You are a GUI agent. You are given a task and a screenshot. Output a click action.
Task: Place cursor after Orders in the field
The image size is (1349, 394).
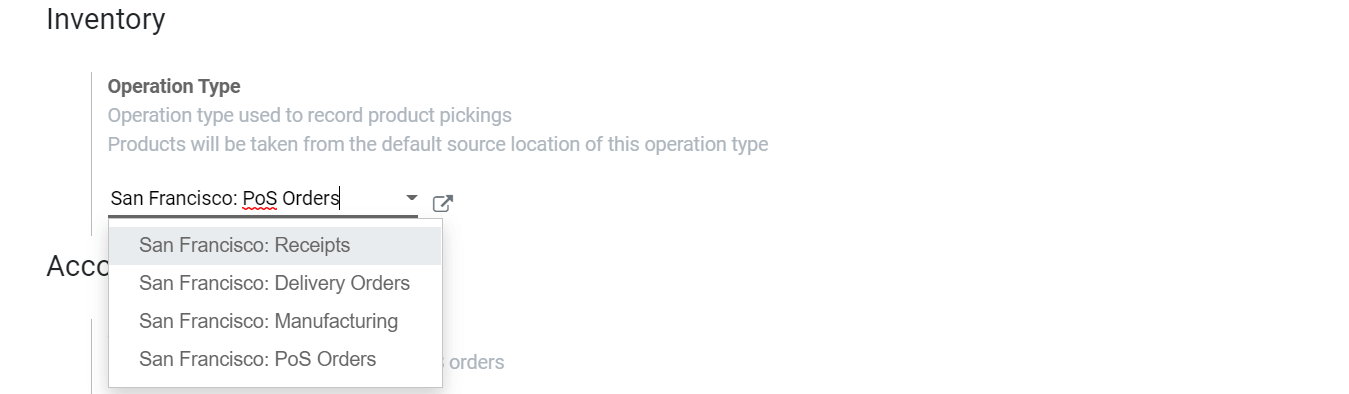coord(340,199)
